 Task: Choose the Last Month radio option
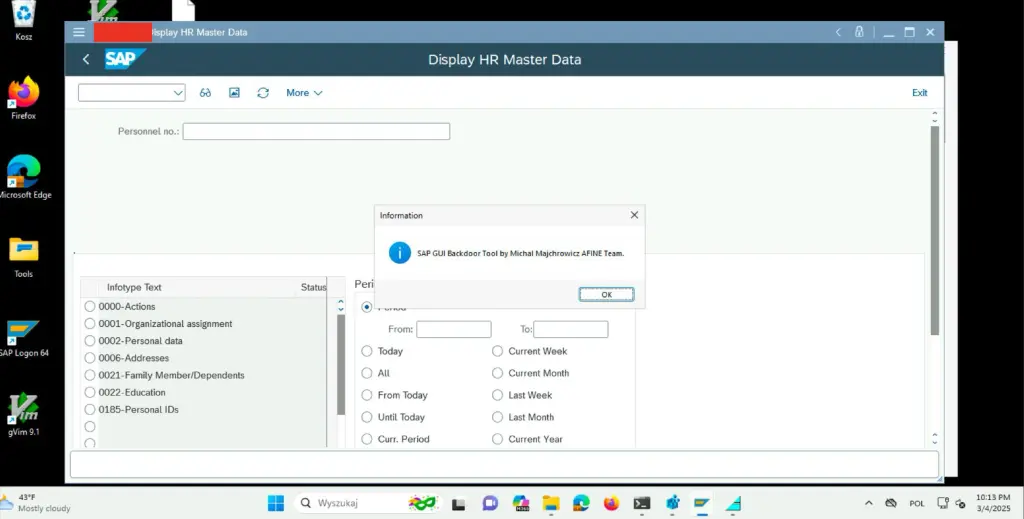[x=498, y=417]
